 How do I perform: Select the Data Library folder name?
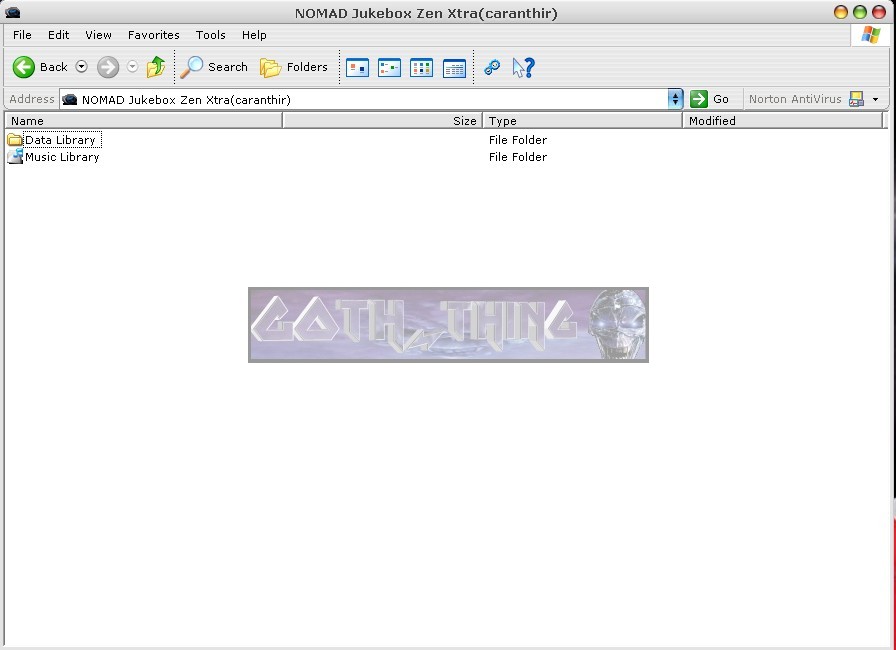tap(63, 140)
